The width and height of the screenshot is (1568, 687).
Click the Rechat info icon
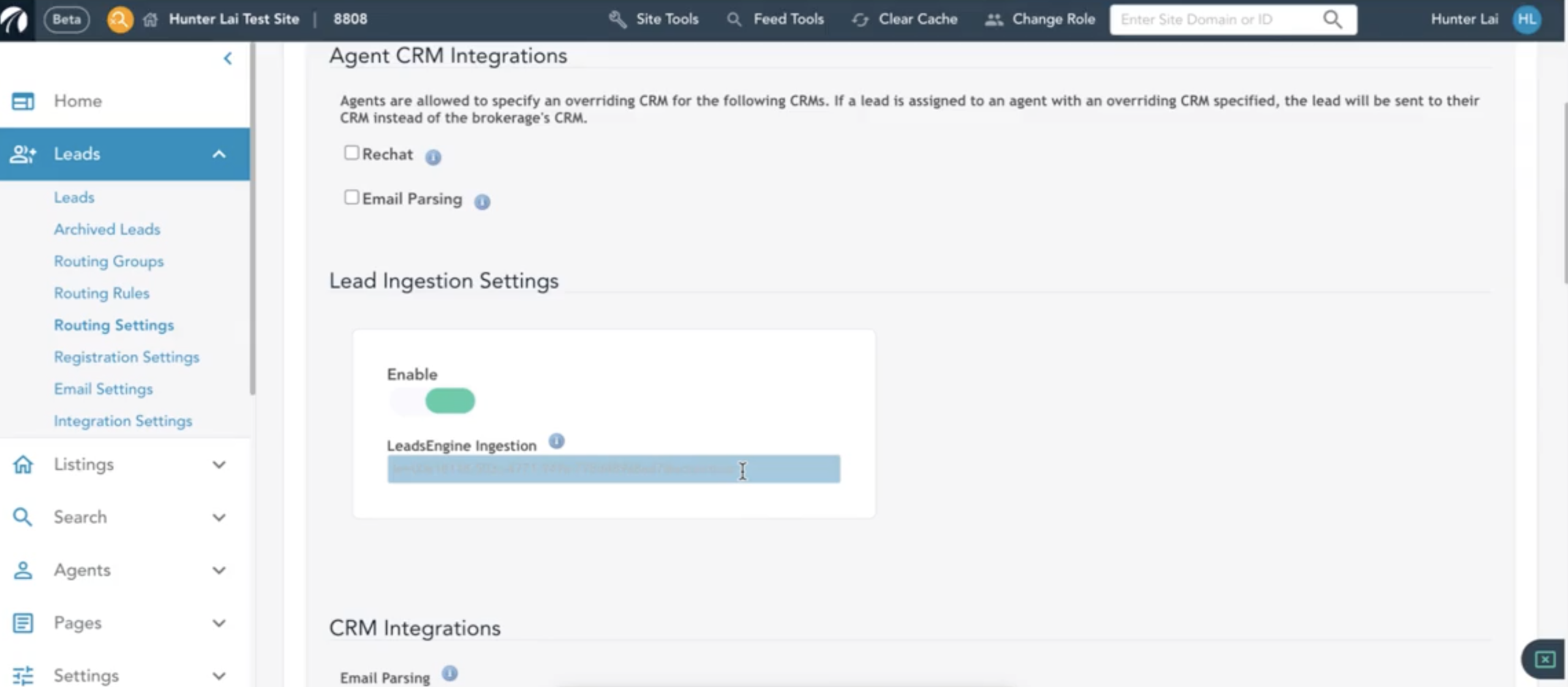click(x=433, y=157)
